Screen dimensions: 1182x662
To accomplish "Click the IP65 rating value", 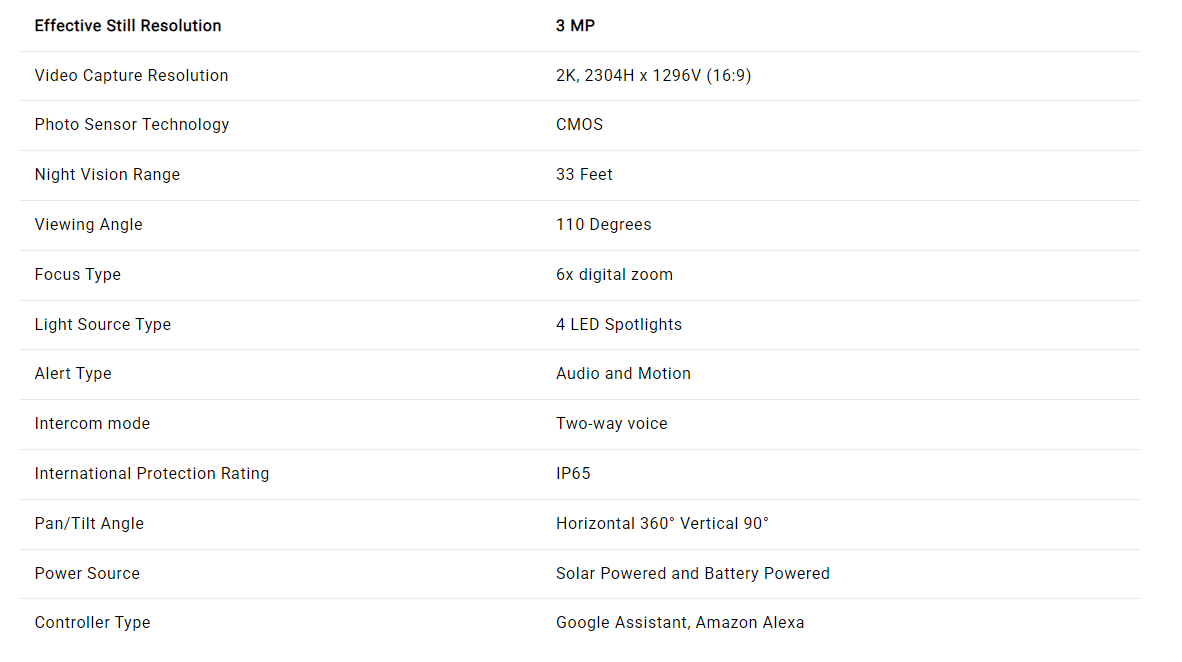I will 573,474.
